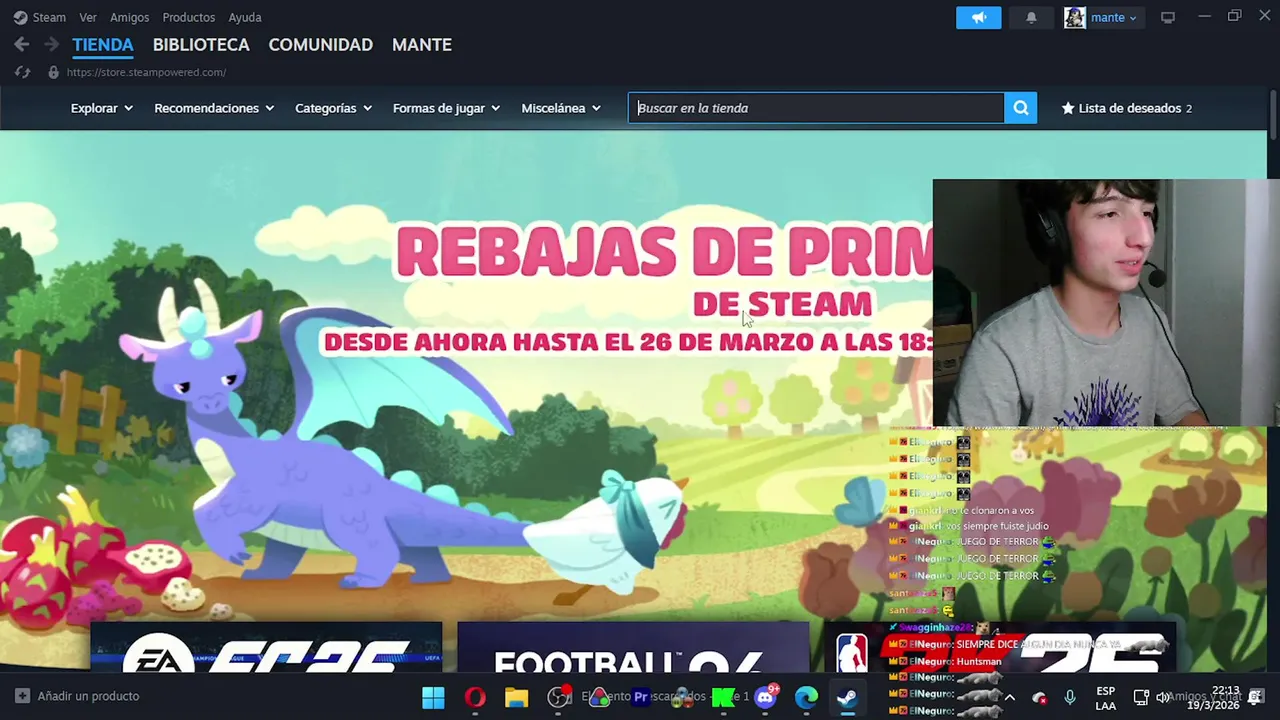Screen dimensions: 1280x720
Task: Open the green Kick app in taskbar
Action: [723, 697]
